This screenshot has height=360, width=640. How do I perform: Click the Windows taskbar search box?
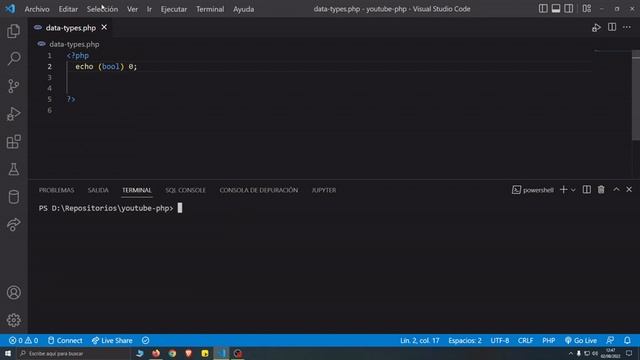(x=73, y=353)
